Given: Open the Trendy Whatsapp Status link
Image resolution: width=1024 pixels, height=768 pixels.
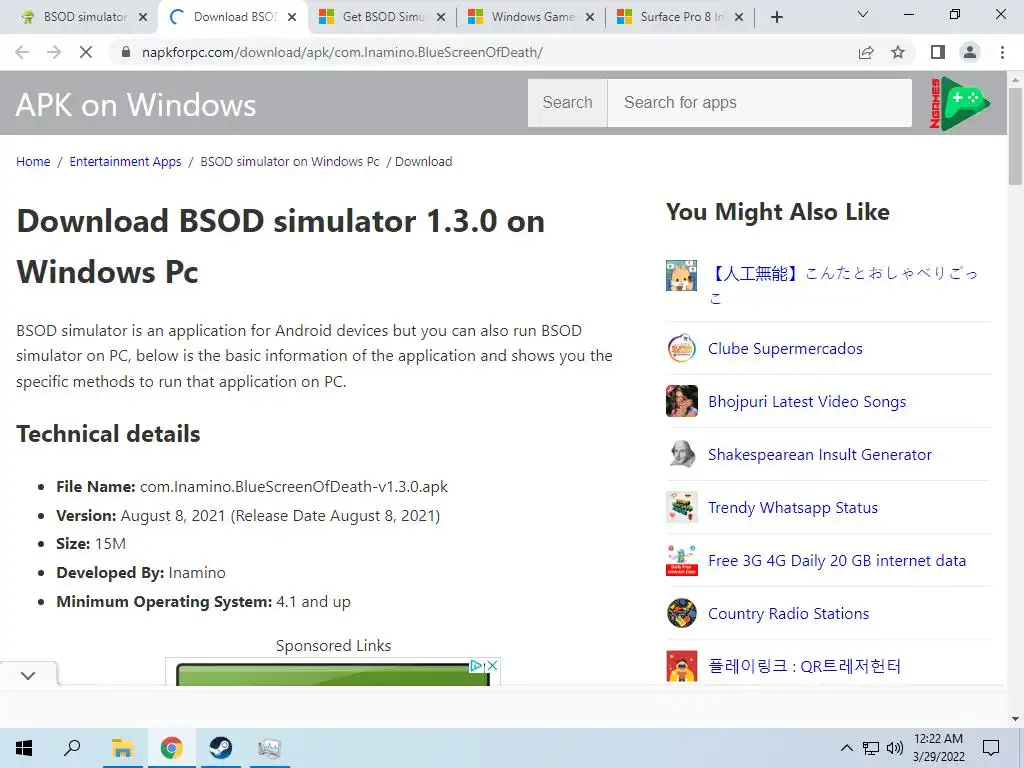Looking at the screenshot, I should (x=793, y=507).
